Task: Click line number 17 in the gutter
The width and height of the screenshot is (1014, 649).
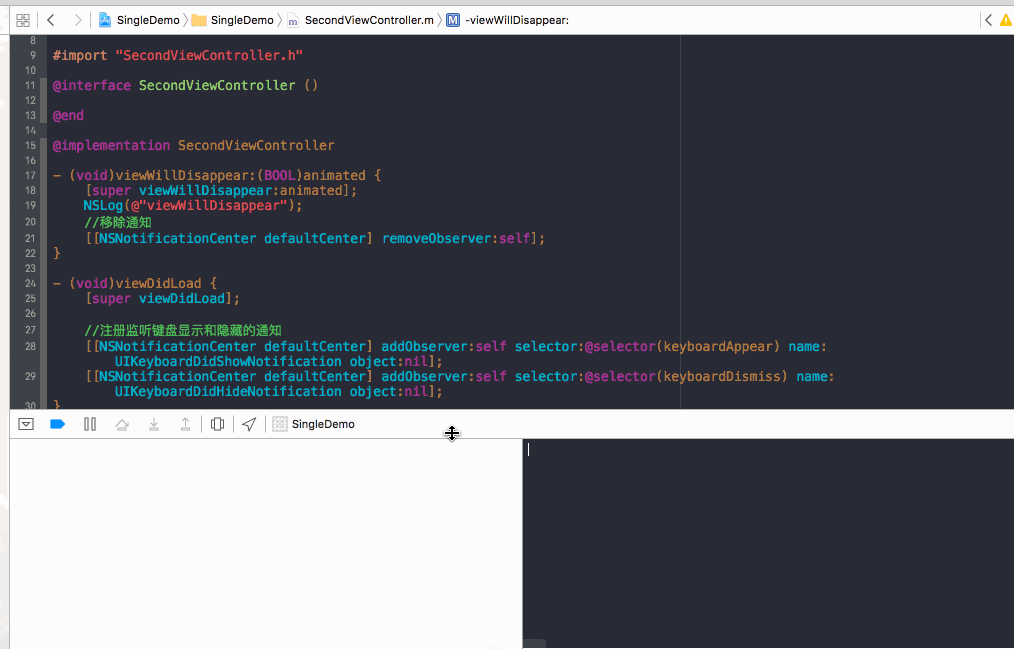Action: pyautogui.click(x=30, y=175)
